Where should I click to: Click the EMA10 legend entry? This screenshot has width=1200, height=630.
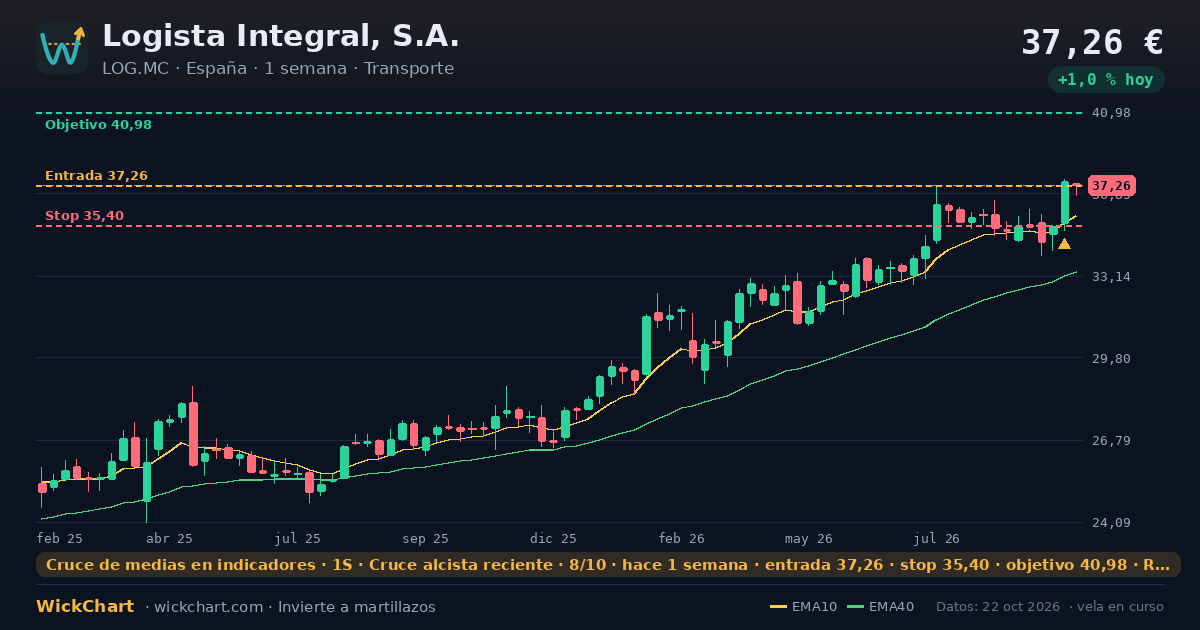(x=803, y=607)
